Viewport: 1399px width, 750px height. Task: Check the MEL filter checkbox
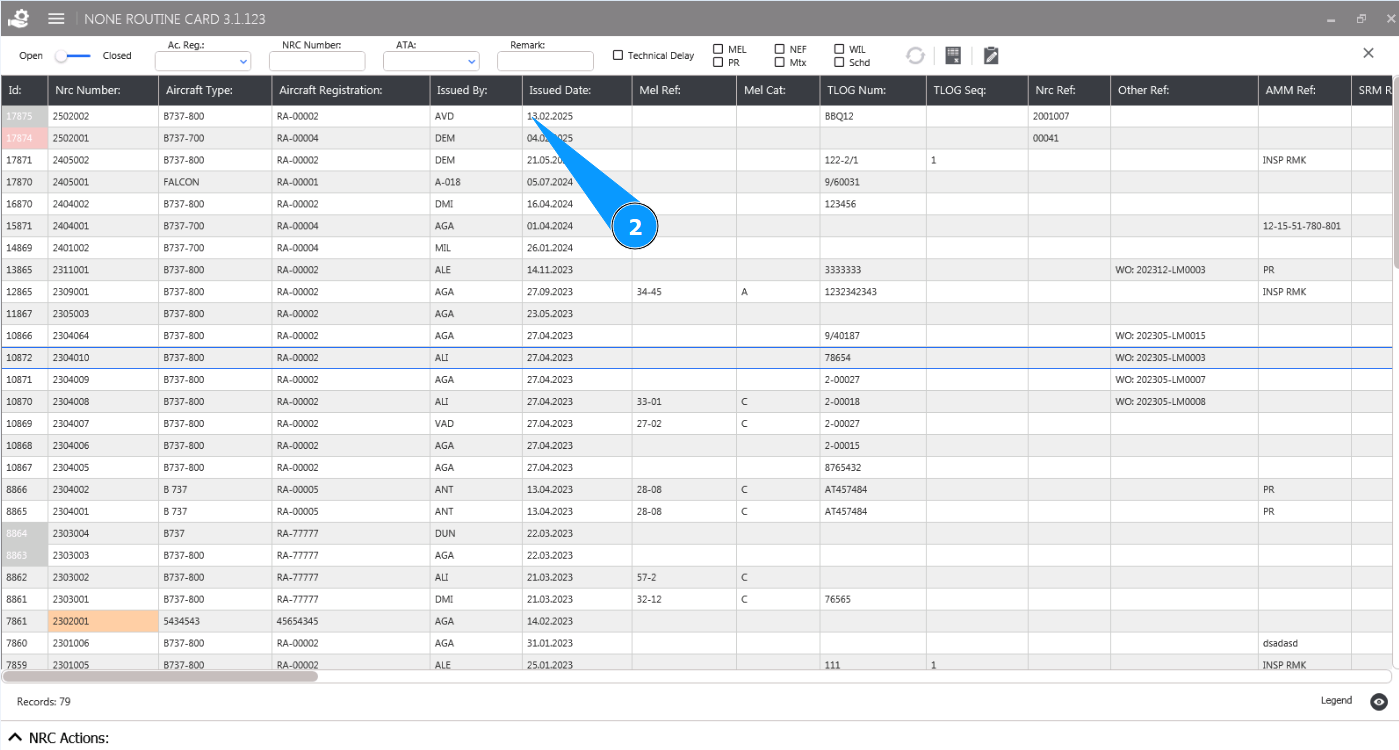[x=718, y=49]
